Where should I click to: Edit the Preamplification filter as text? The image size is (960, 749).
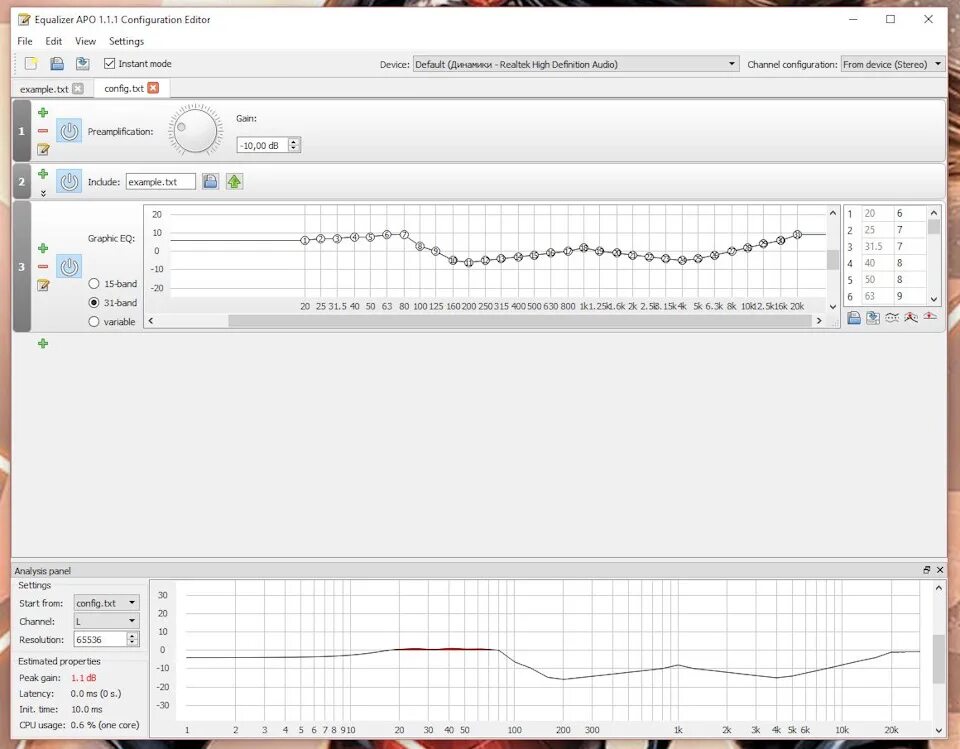click(43, 149)
